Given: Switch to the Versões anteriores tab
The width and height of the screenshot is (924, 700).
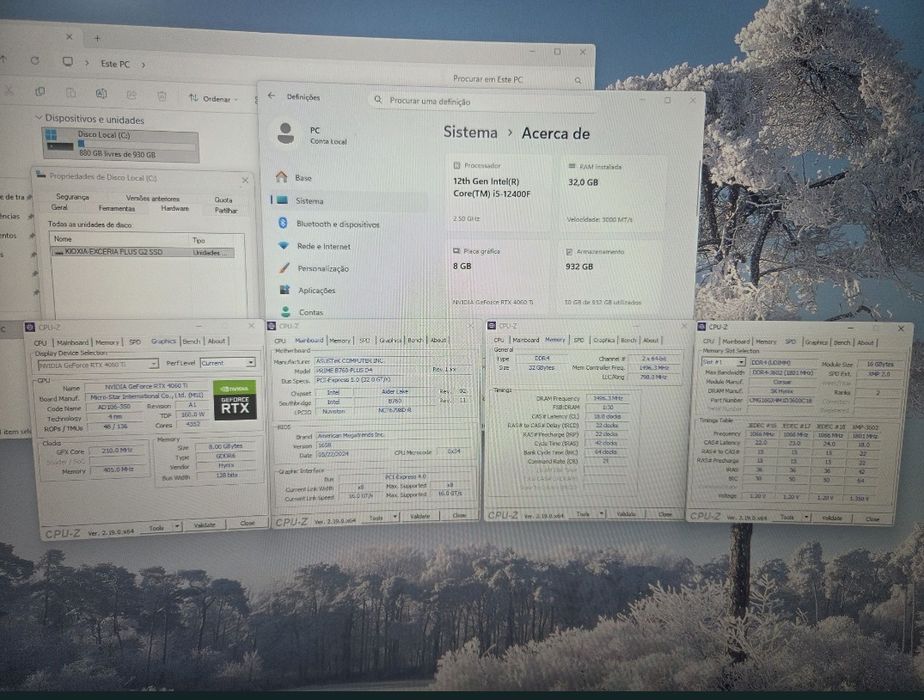Looking at the screenshot, I should click(x=153, y=199).
